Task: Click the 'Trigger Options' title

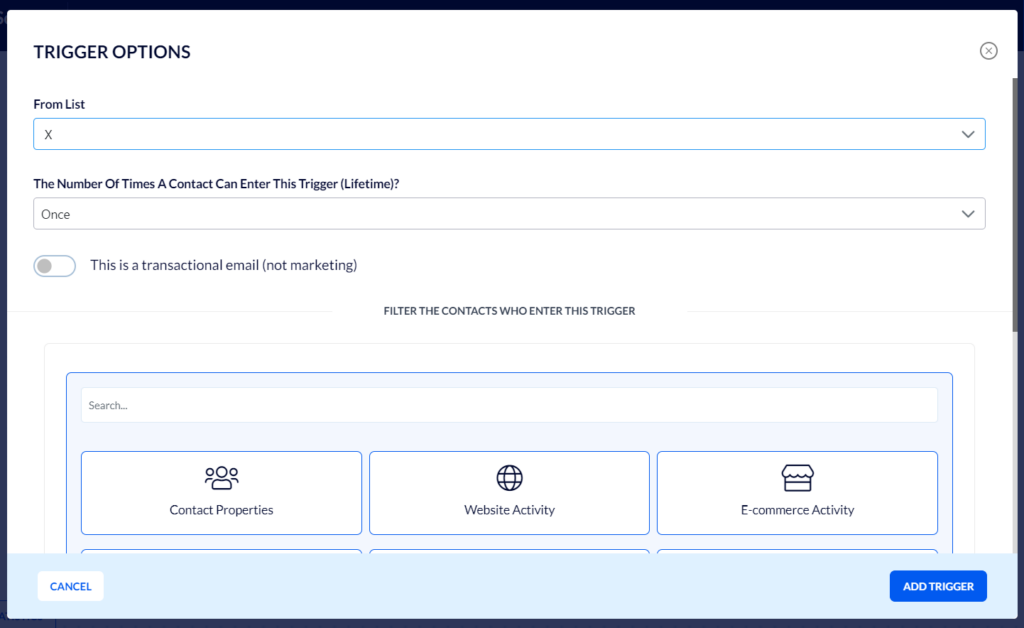Action: point(112,52)
